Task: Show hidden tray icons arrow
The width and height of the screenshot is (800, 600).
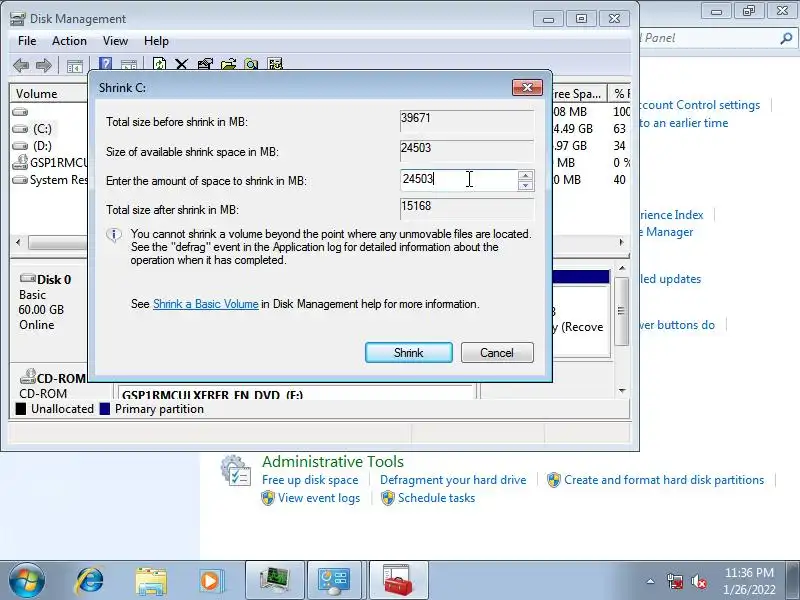Action: click(x=651, y=581)
